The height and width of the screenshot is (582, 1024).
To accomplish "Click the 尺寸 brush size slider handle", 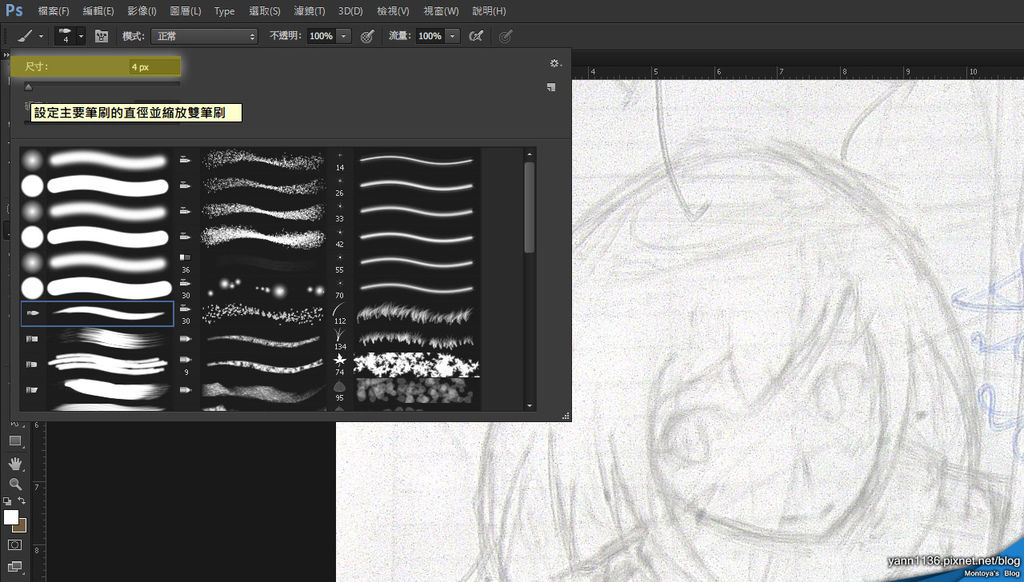I will 28,87.
